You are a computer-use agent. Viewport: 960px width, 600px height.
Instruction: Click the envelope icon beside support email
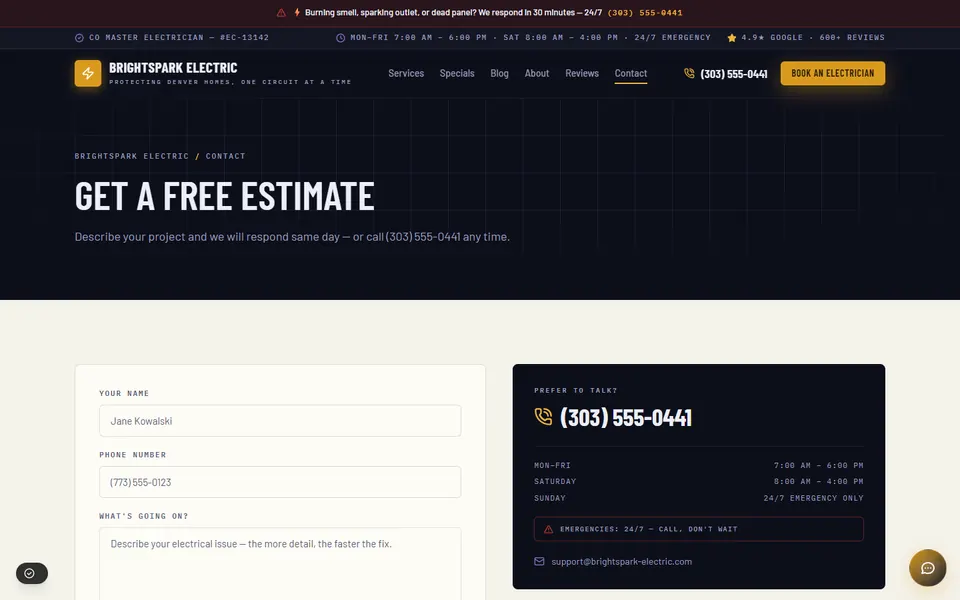click(539, 561)
